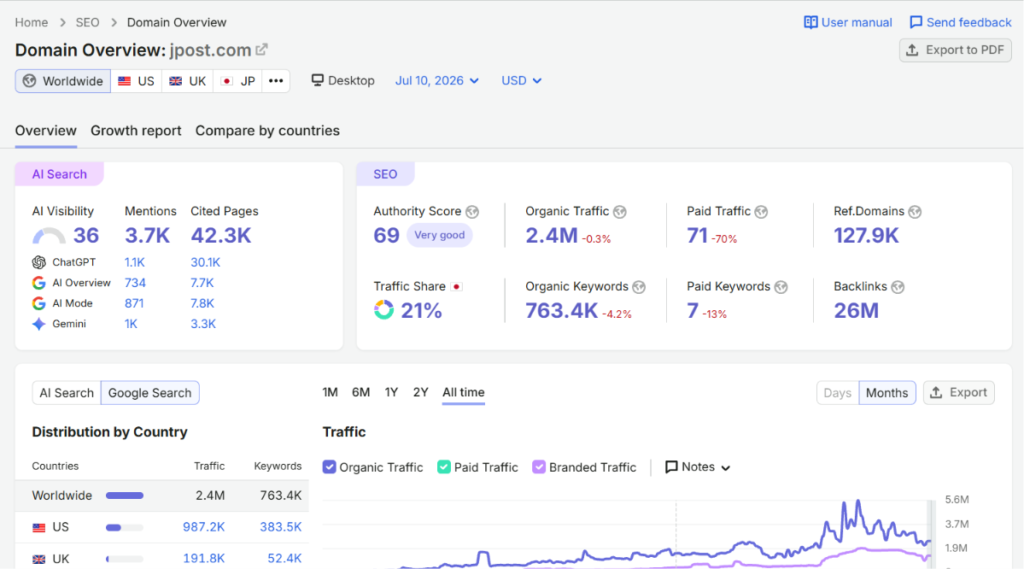Click the Send feedback chat icon
The image size is (1024, 569).
pyautogui.click(x=916, y=22)
